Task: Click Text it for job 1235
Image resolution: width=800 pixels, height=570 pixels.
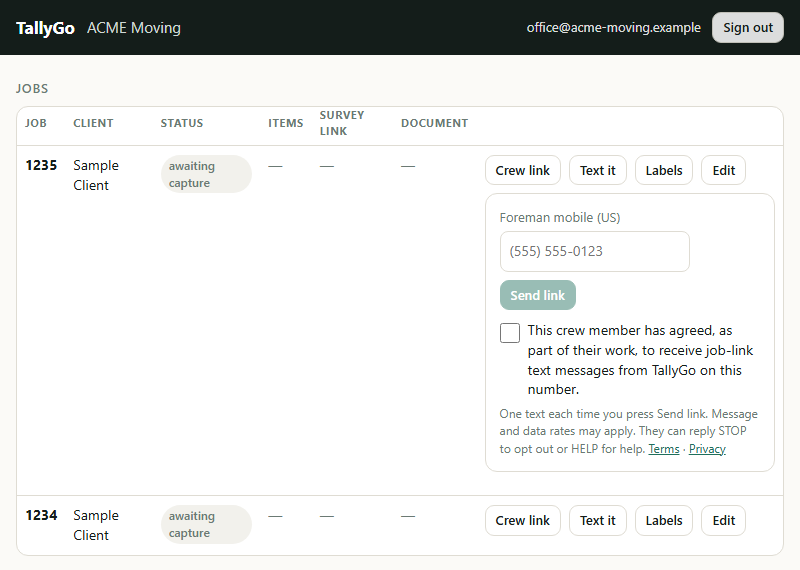Action: click(x=597, y=170)
